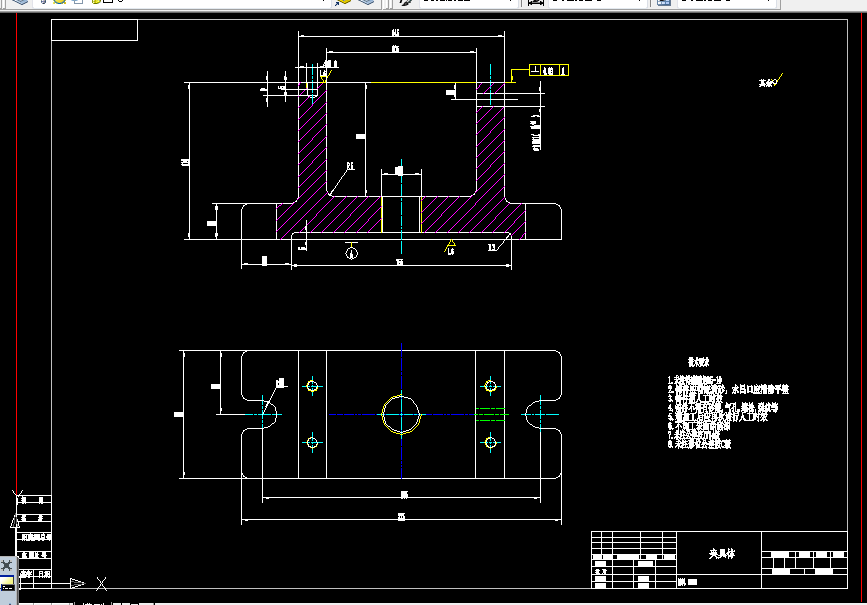Screen dimensions: 867x605
Task: Select the 夹具体 title block text
Action: point(722,554)
